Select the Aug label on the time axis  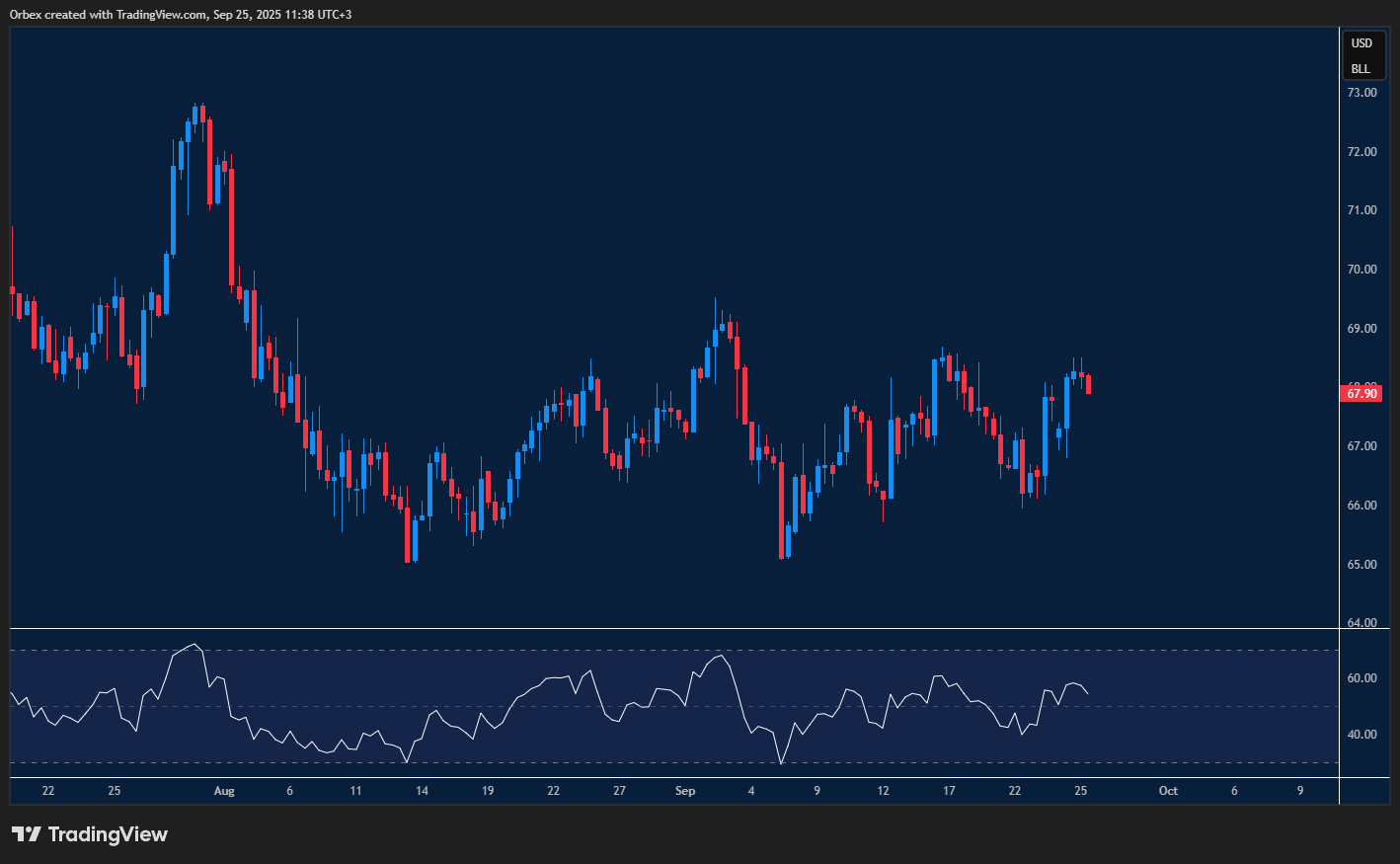[x=224, y=791]
